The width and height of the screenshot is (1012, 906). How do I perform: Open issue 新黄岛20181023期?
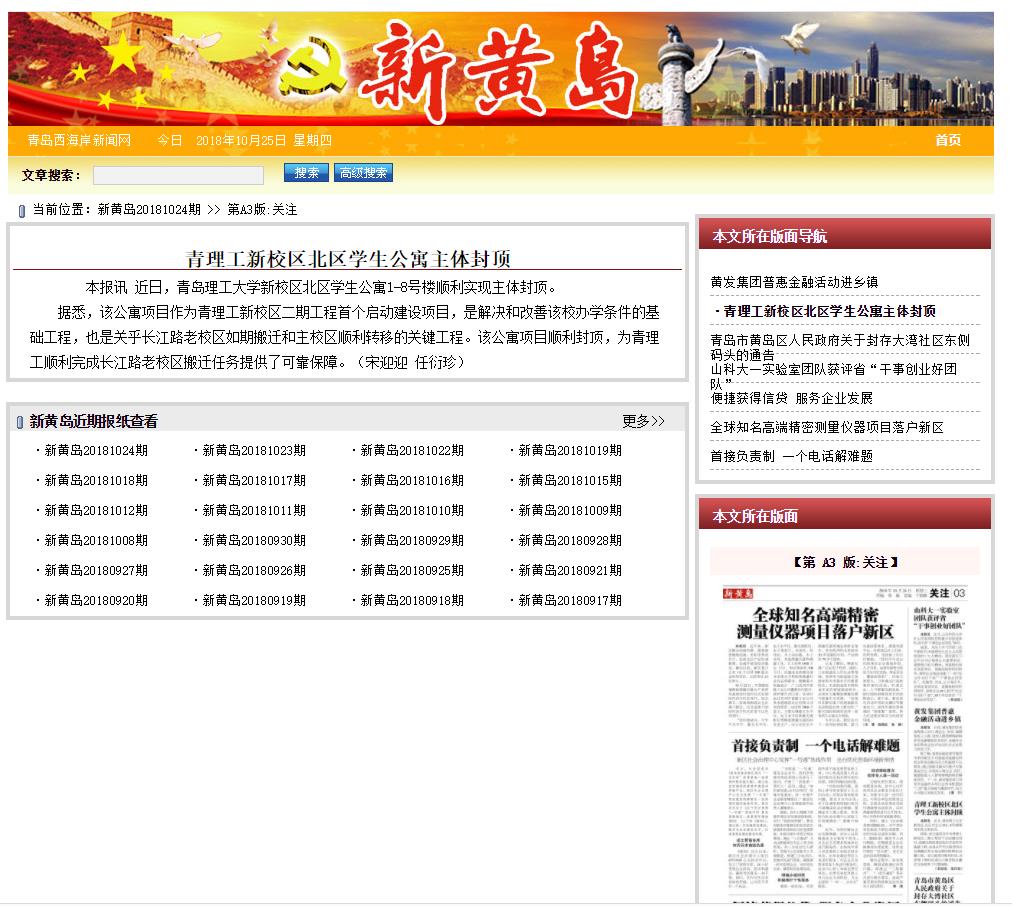254,450
